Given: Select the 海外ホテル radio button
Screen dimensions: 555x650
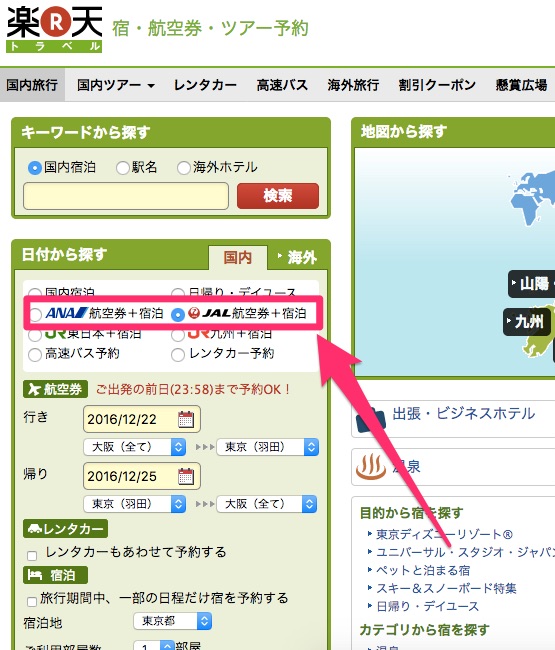Looking at the screenshot, I should click(183, 168).
